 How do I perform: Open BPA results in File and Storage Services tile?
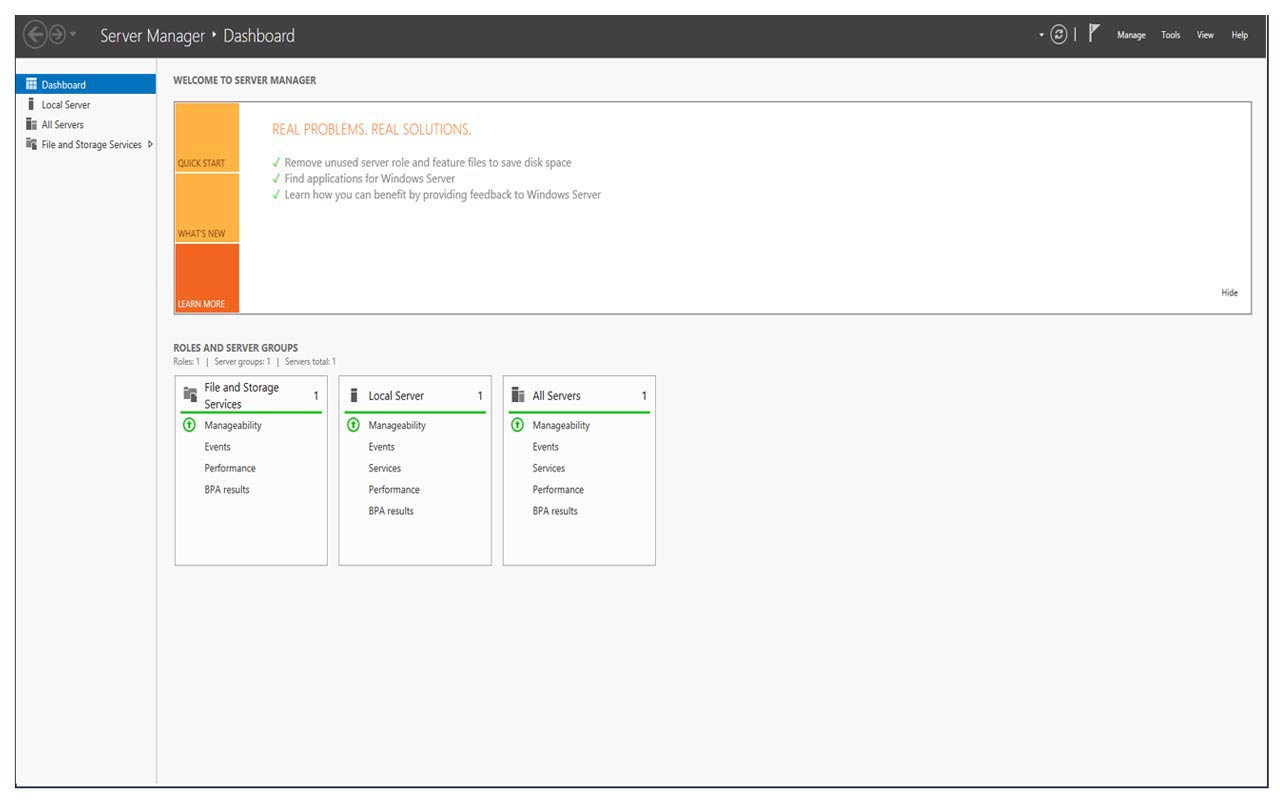pos(227,490)
